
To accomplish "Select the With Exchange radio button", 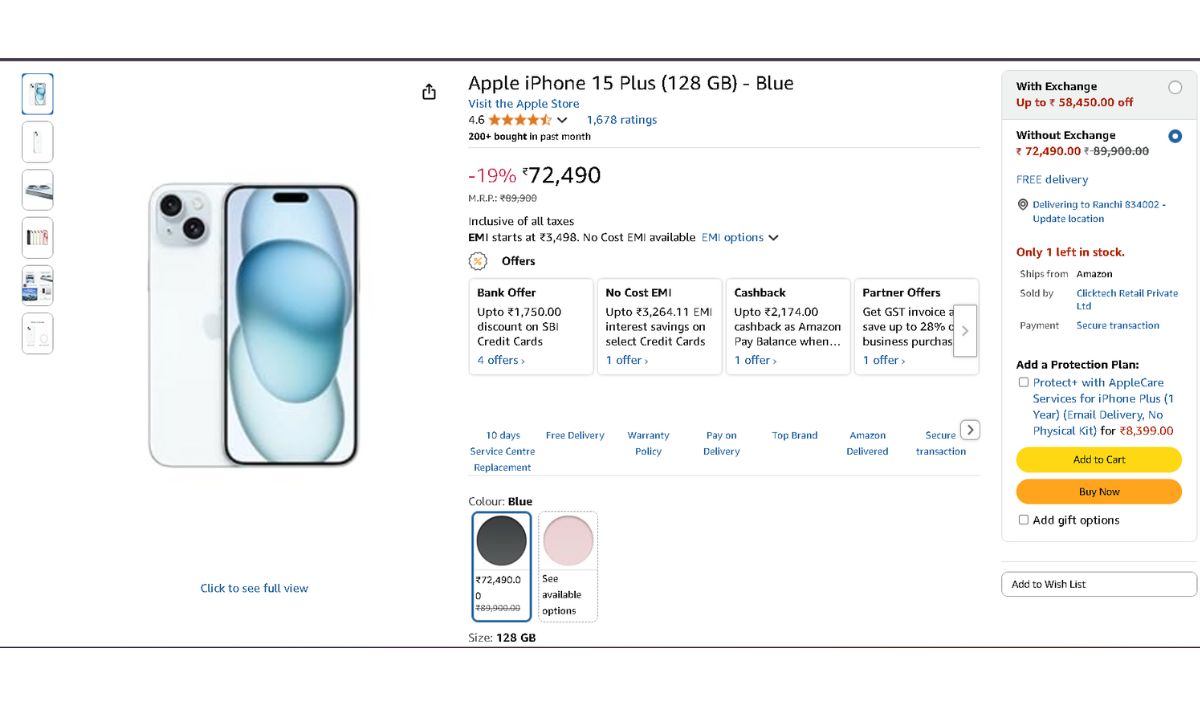I will coord(1175,87).
